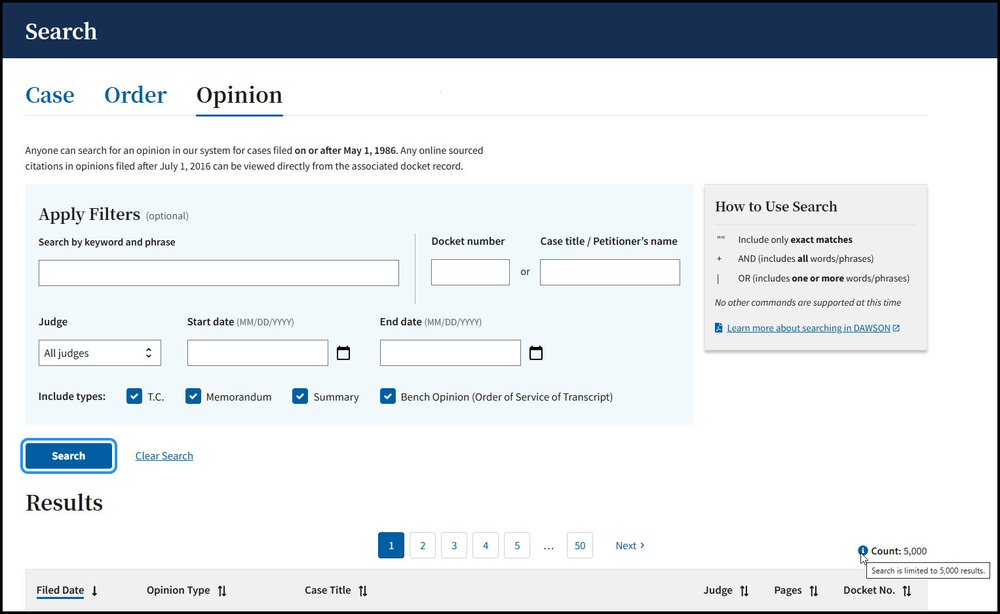This screenshot has width=1000, height=614.
Task: Go to results page 3
Action: coord(454,545)
